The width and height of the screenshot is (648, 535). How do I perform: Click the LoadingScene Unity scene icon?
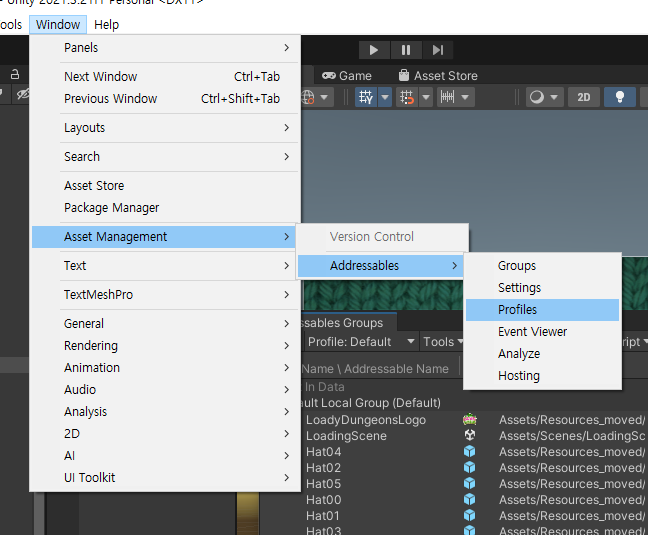click(469, 435)
